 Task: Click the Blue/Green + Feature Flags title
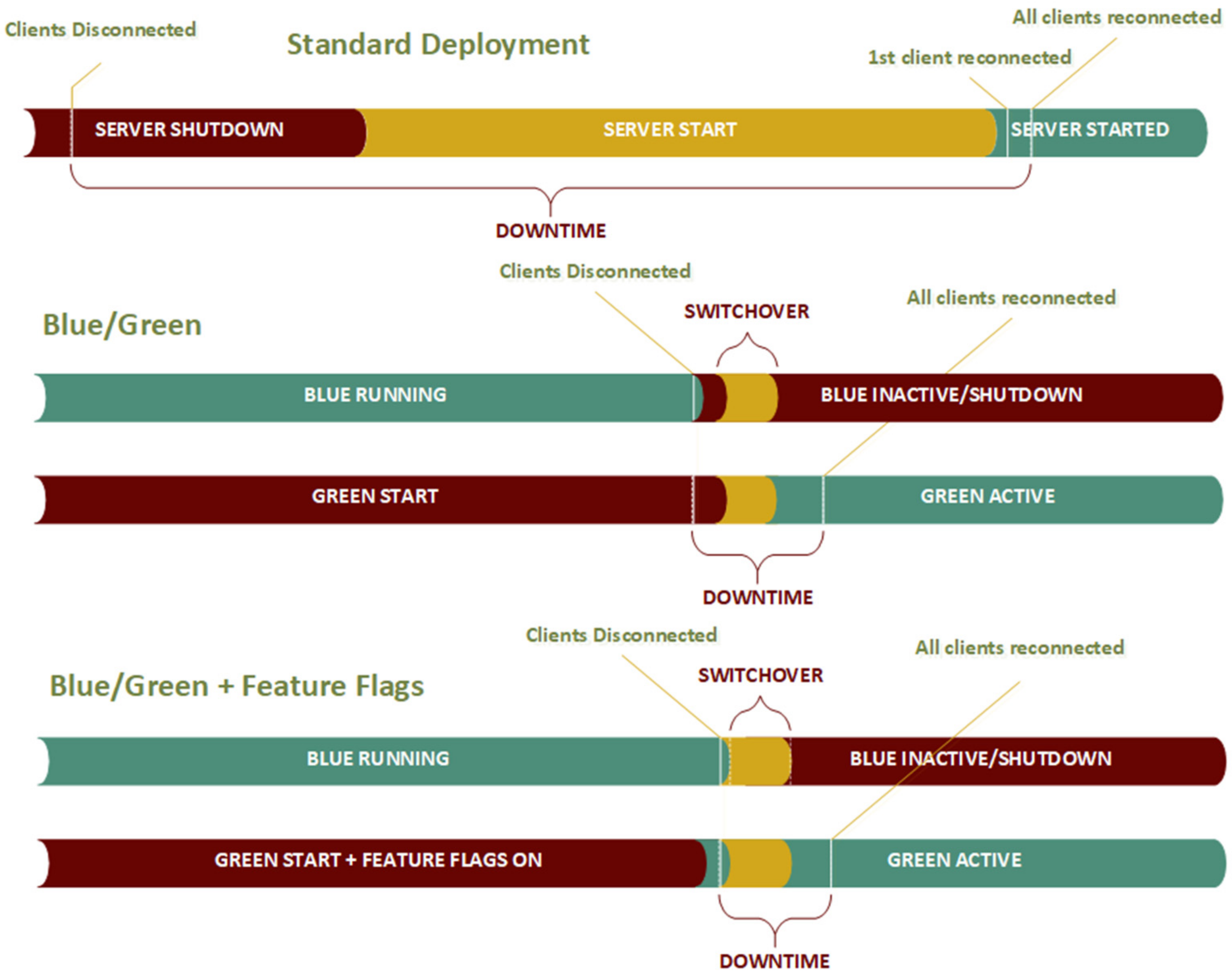237,686
